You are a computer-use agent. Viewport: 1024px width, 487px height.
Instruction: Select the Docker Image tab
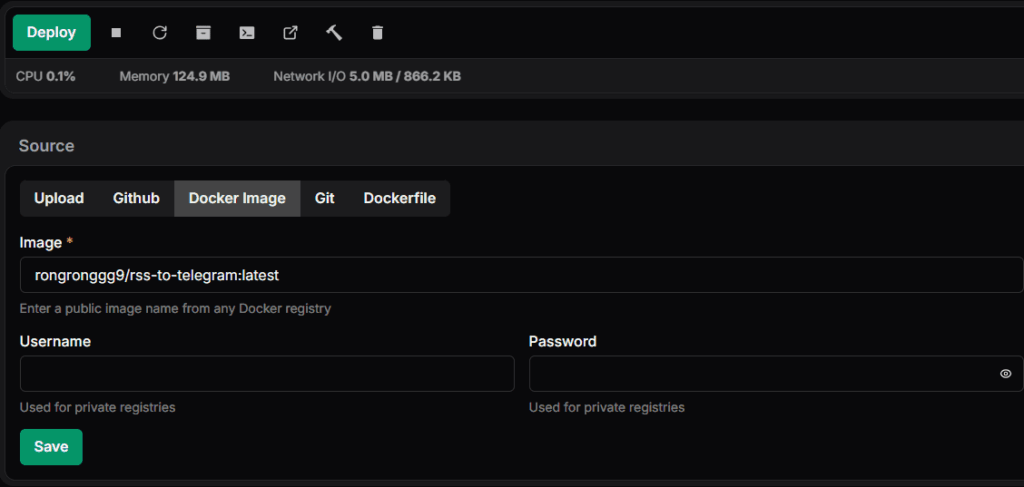pyautogui.click(x=237, y=198)
